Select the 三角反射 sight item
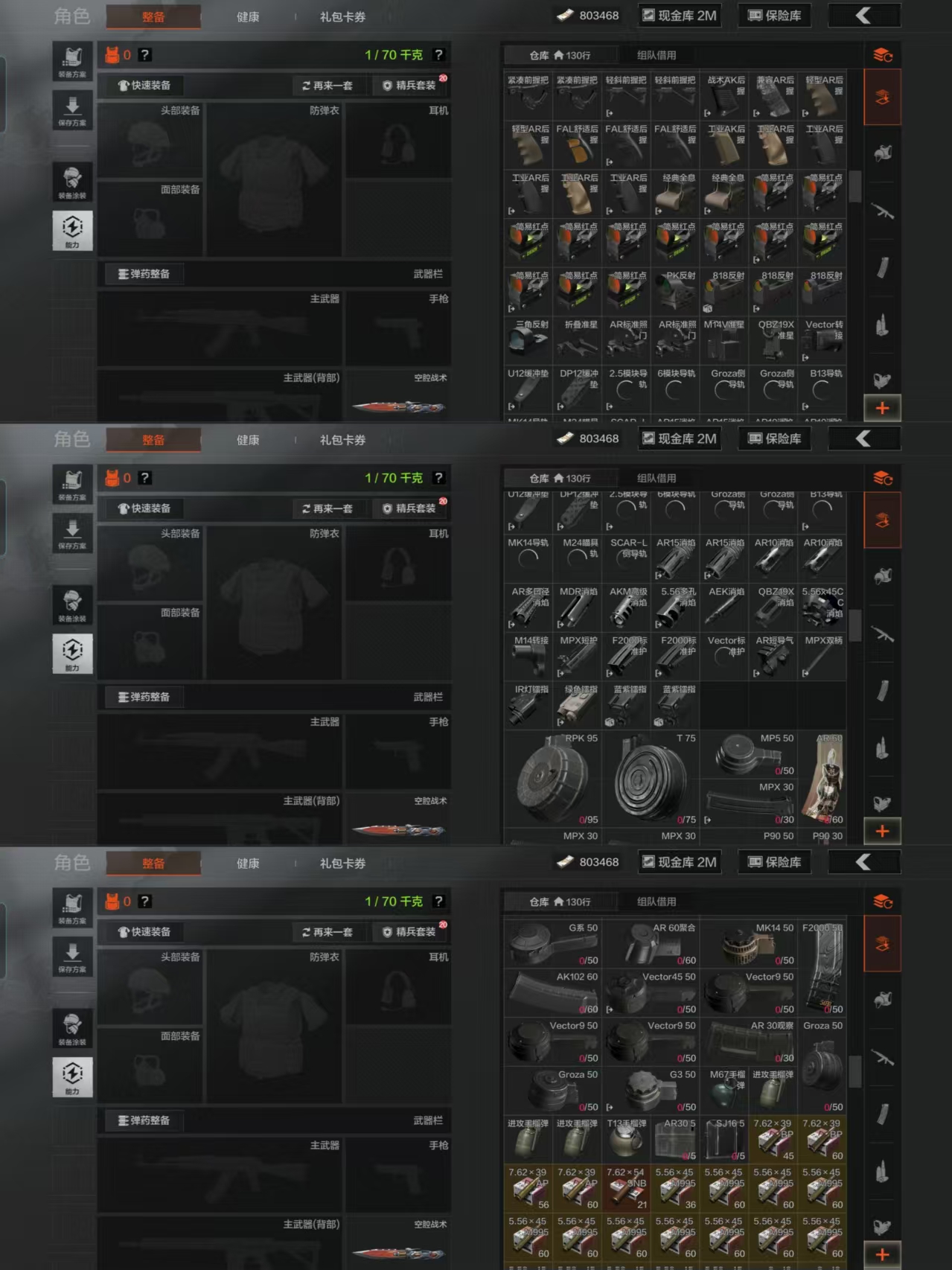This screenshot has height=1270, width=952. coord(528,341)
